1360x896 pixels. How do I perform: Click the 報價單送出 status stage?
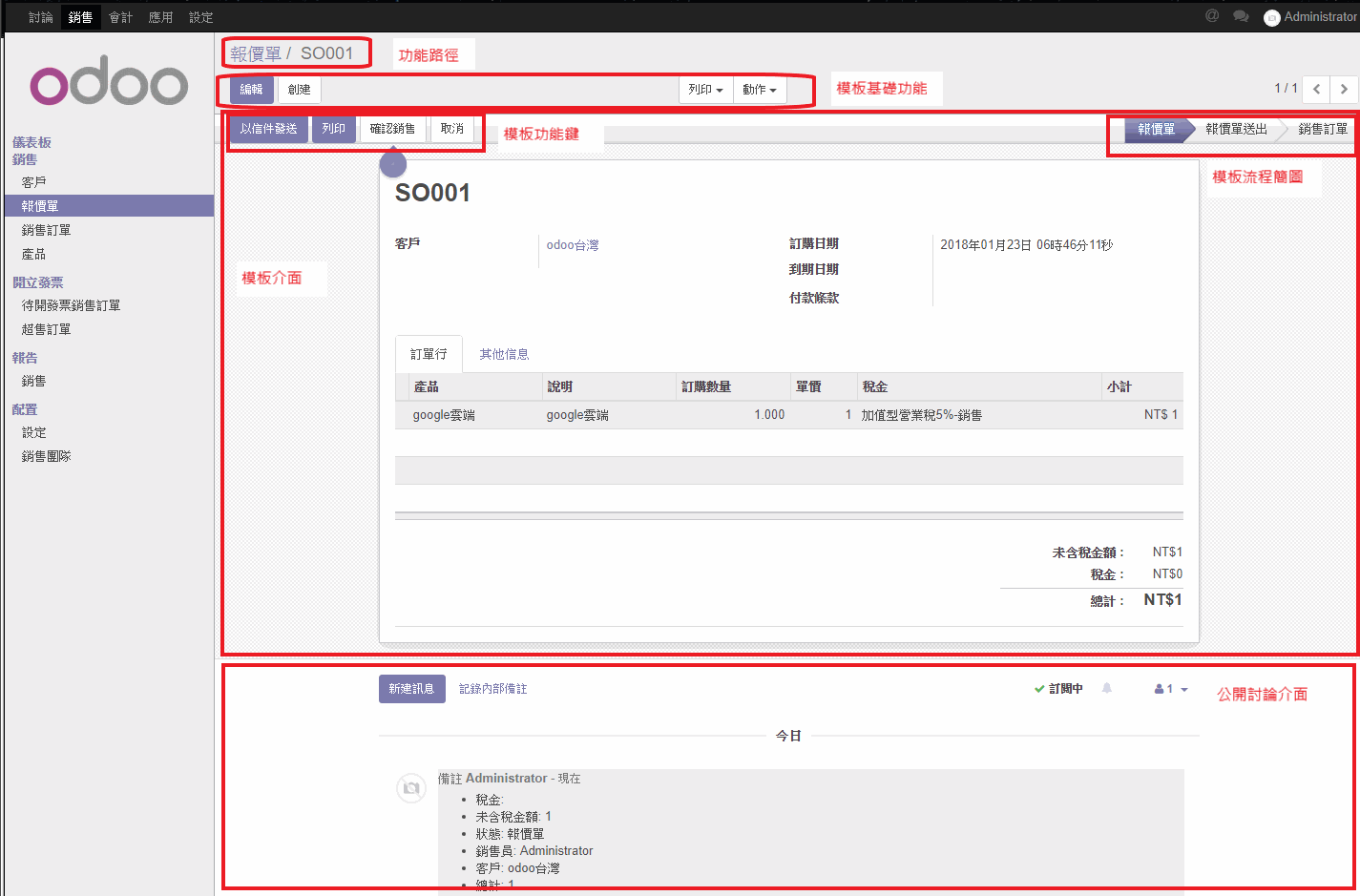coord(1236,129)
